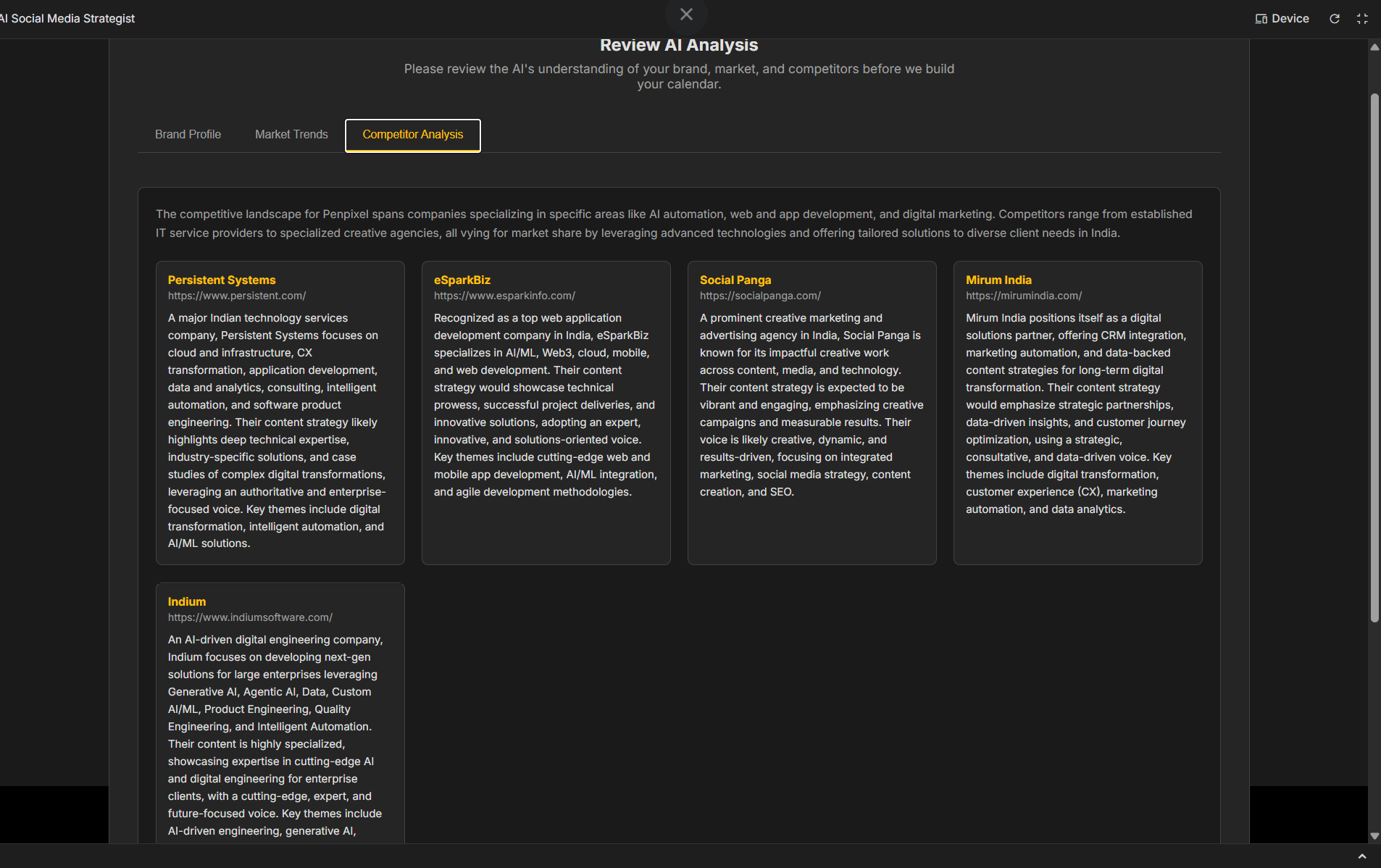Click the Mirum India competitor heading
Viewport: 1381px width, 868px height.
point(998,280)
